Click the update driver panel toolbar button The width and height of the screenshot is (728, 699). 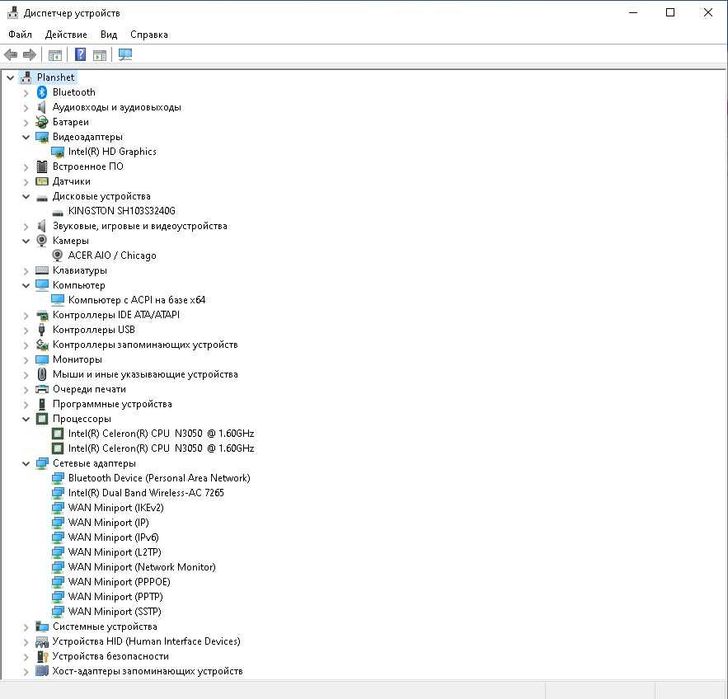coord(99,55)
